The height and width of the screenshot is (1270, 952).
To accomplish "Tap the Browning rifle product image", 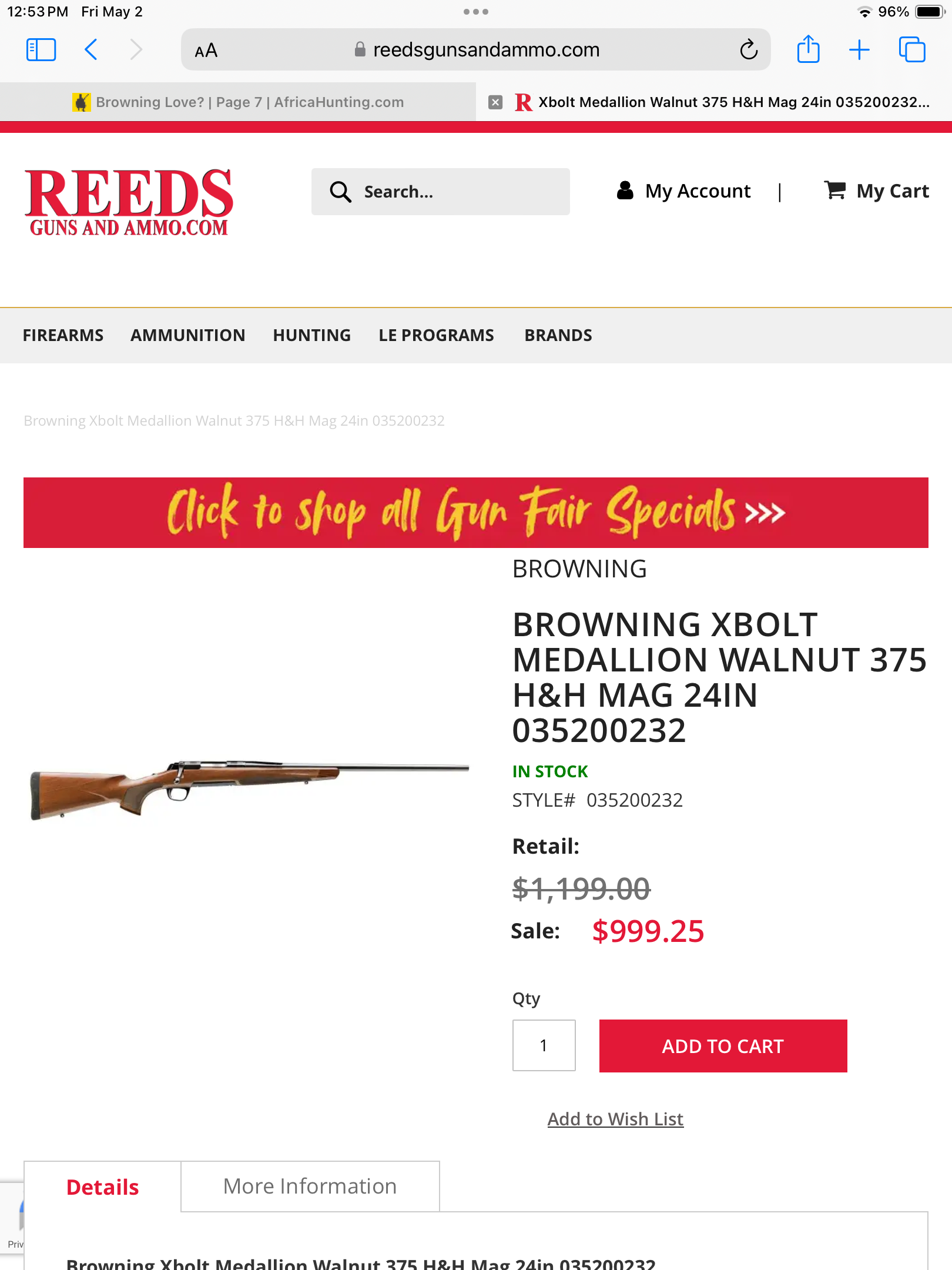I will (x=250, y=788).
